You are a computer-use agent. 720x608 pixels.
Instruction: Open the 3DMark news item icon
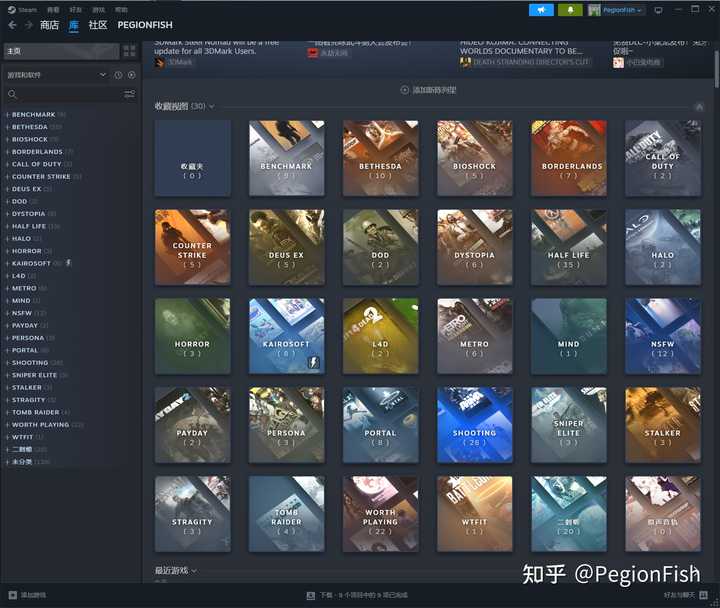[x=159, y=62]
